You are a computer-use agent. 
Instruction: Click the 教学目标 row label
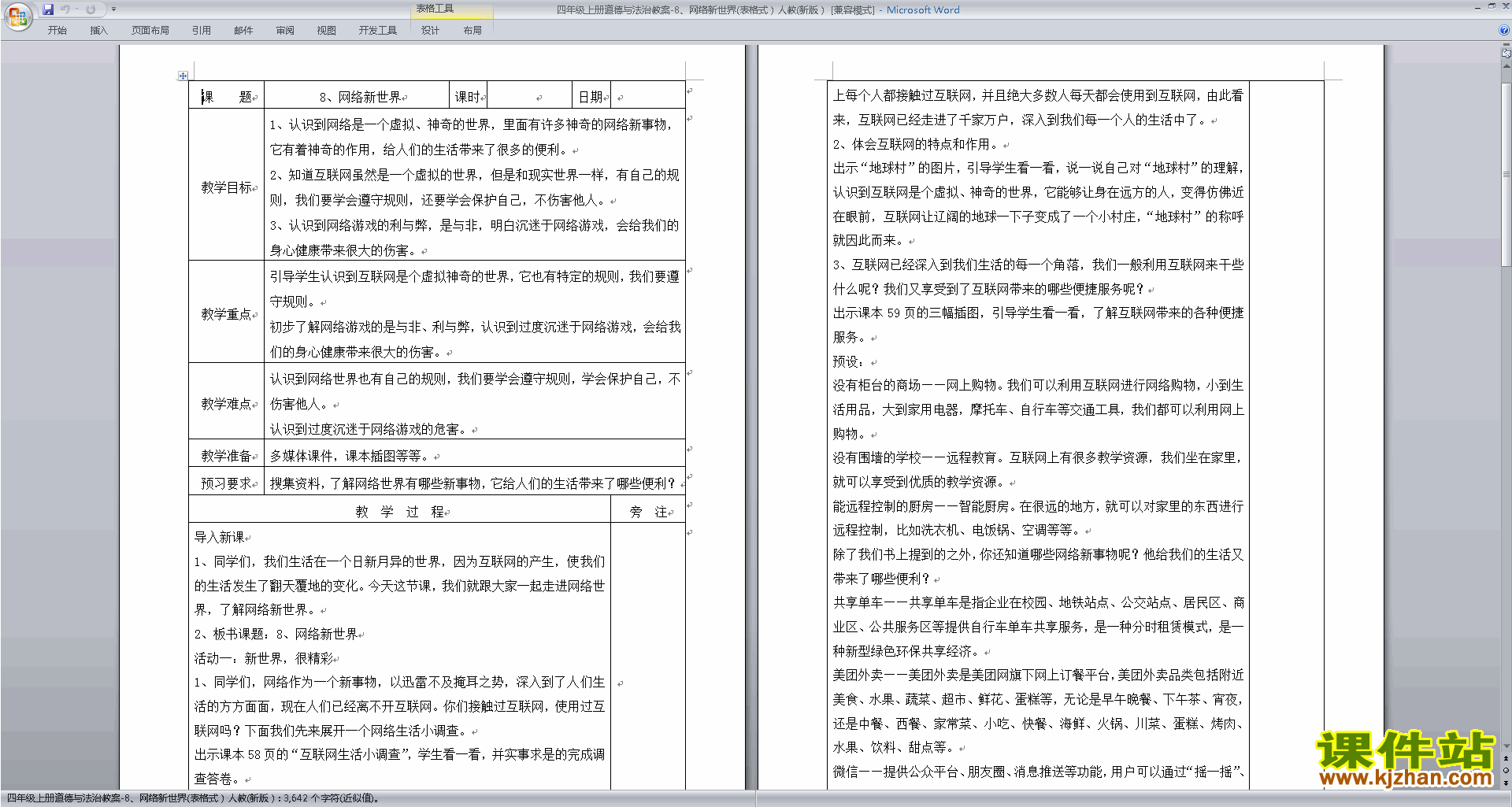click(x=226, y=187)
